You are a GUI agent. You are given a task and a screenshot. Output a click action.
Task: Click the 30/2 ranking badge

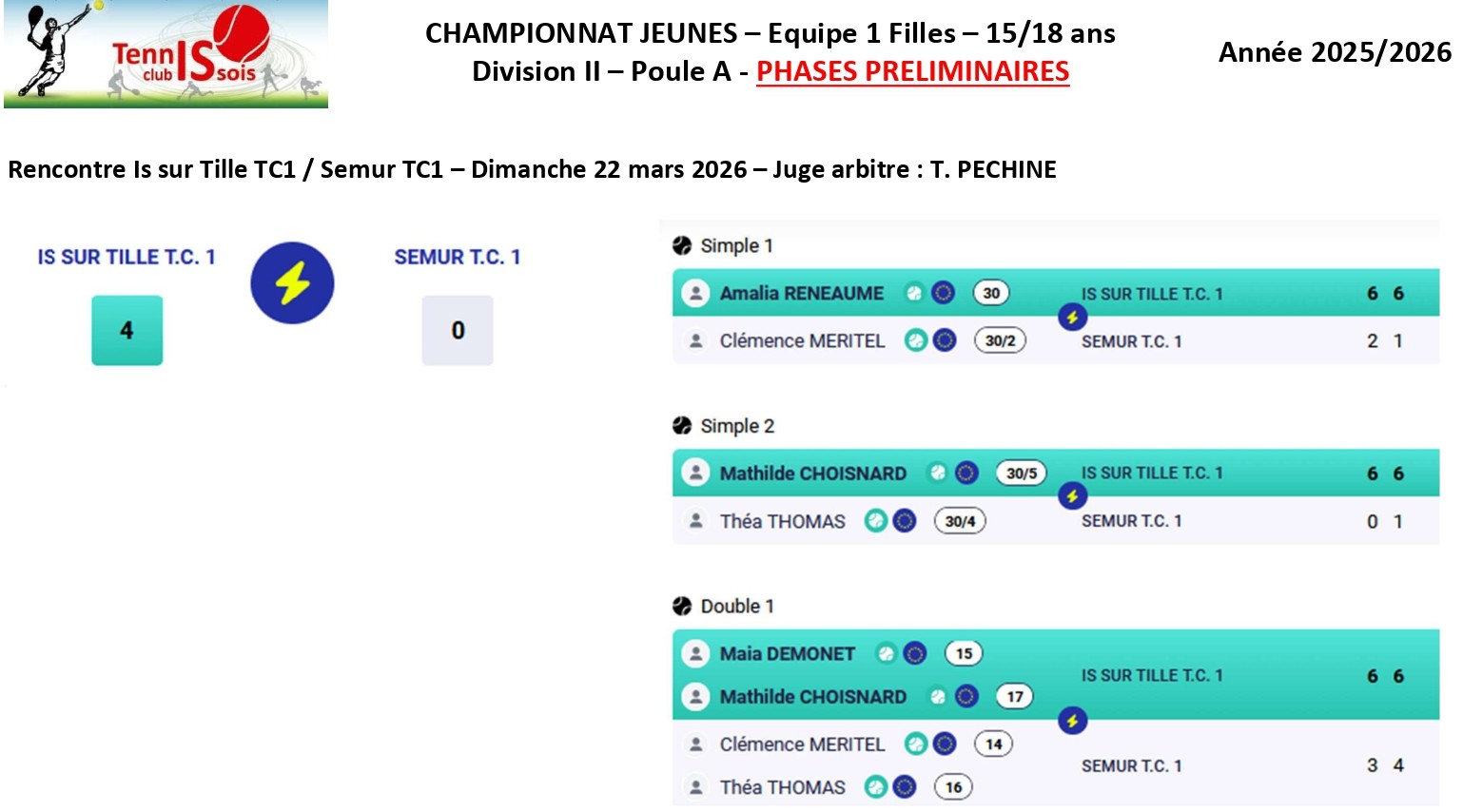click(1000, 340)
